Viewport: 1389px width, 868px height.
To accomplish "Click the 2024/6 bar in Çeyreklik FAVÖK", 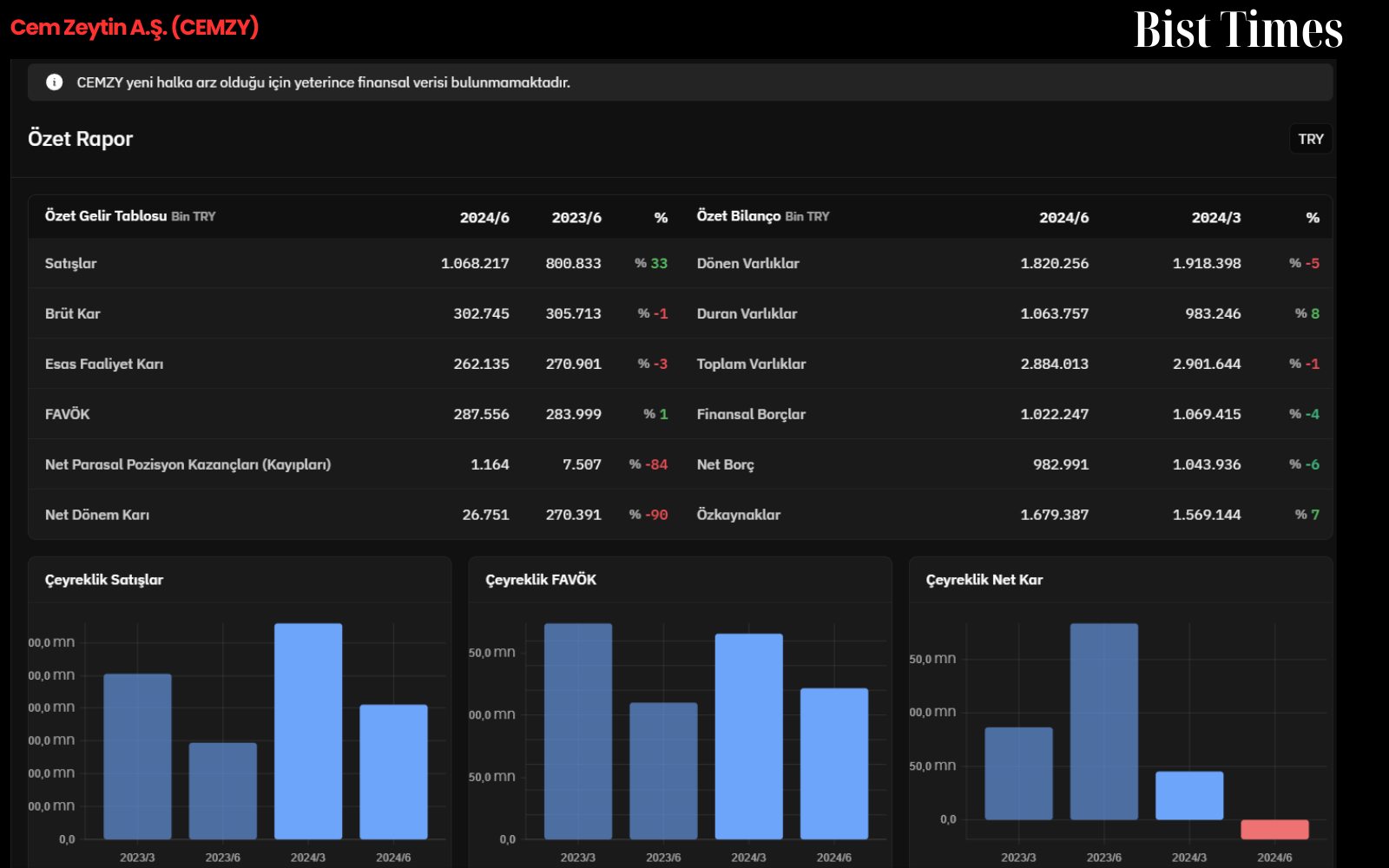I will tap(834, 764).
